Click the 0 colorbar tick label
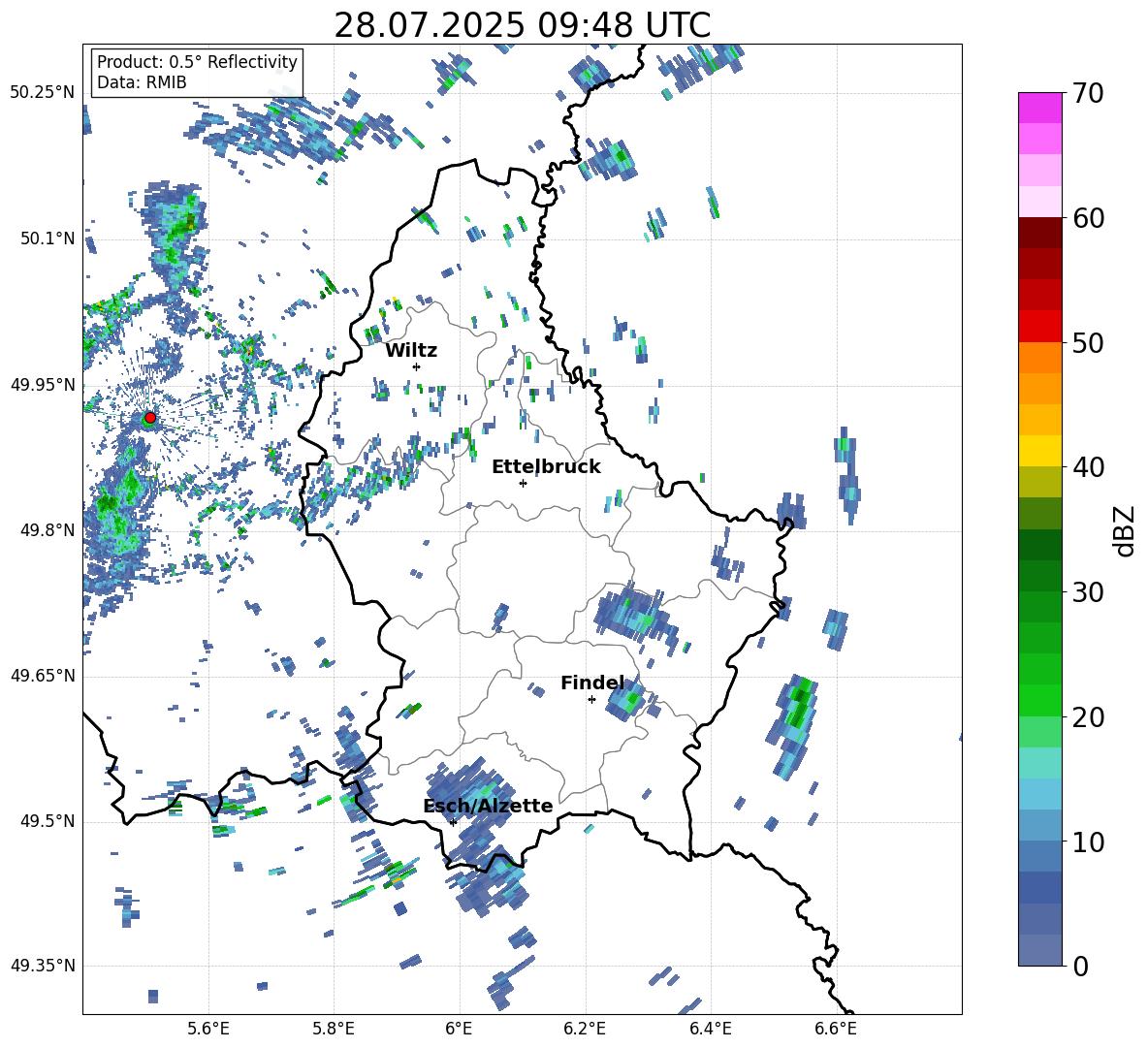 click(x=1080, y=966)
